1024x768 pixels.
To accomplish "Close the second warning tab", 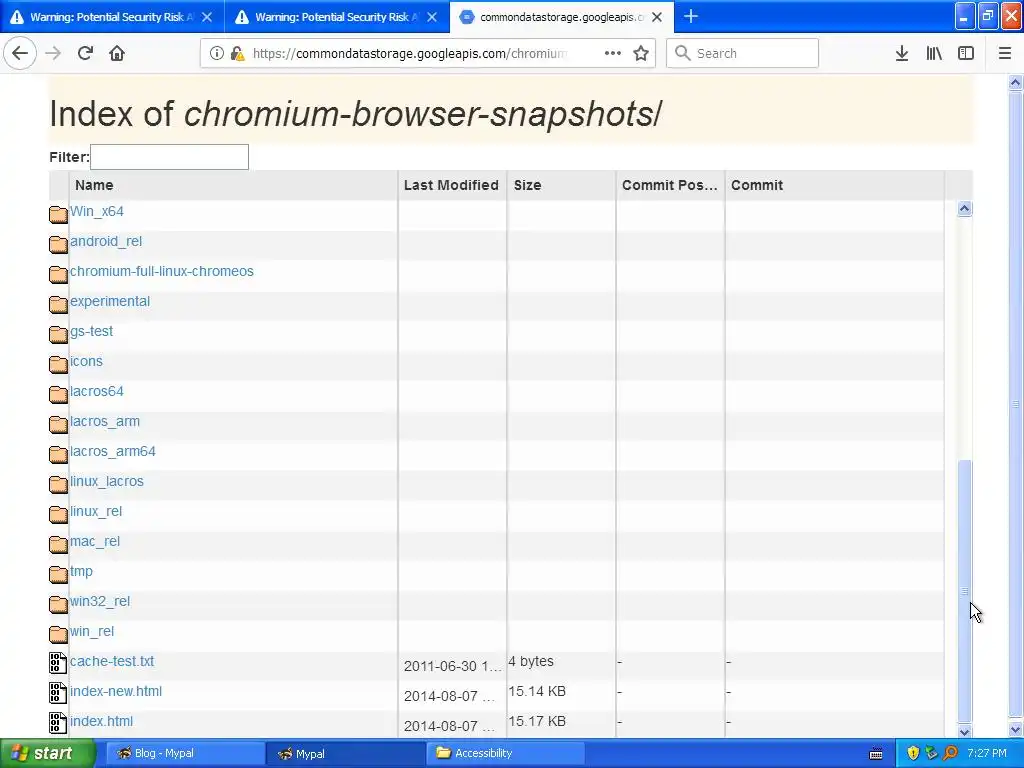I will tap(432, 17).
